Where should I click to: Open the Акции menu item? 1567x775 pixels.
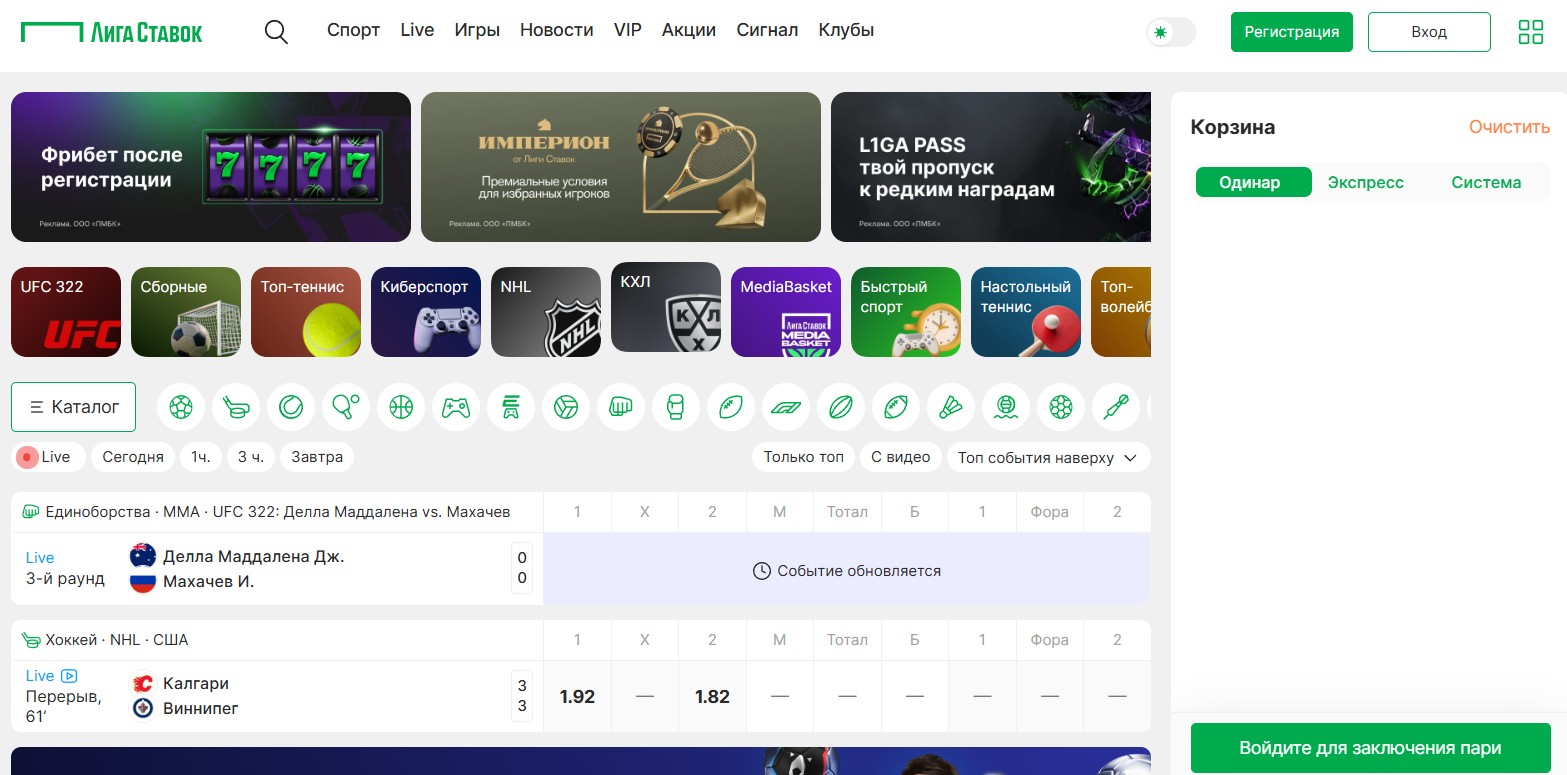[689, 30]
